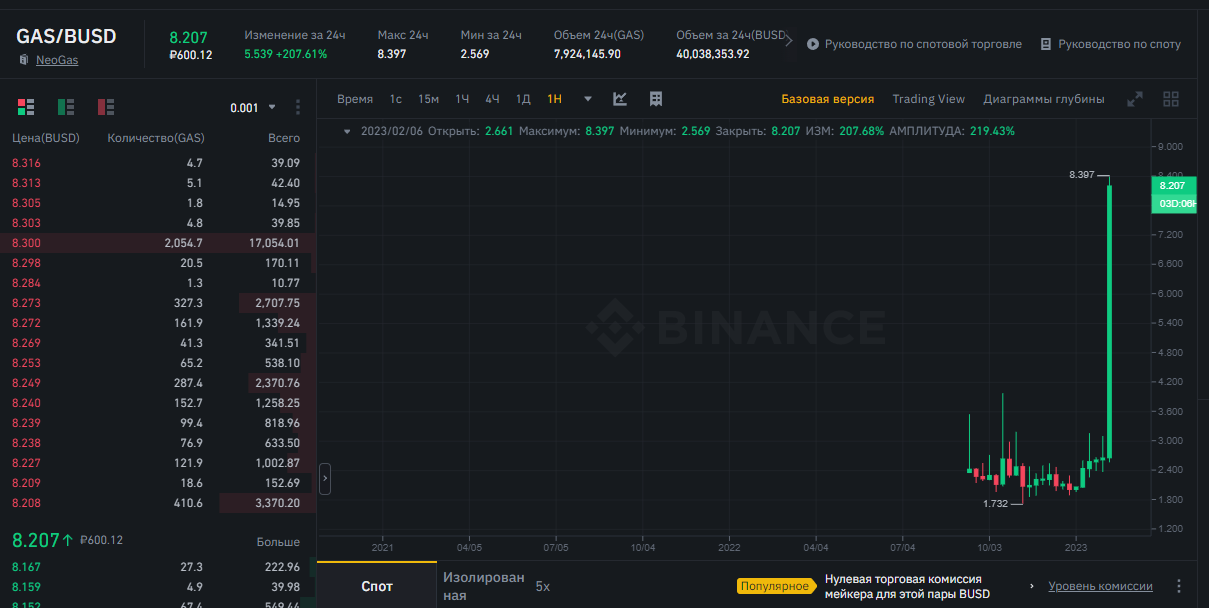
Task: Click Количество(GAS) column header
Action: pyautogui.click(x=156, y=138)
